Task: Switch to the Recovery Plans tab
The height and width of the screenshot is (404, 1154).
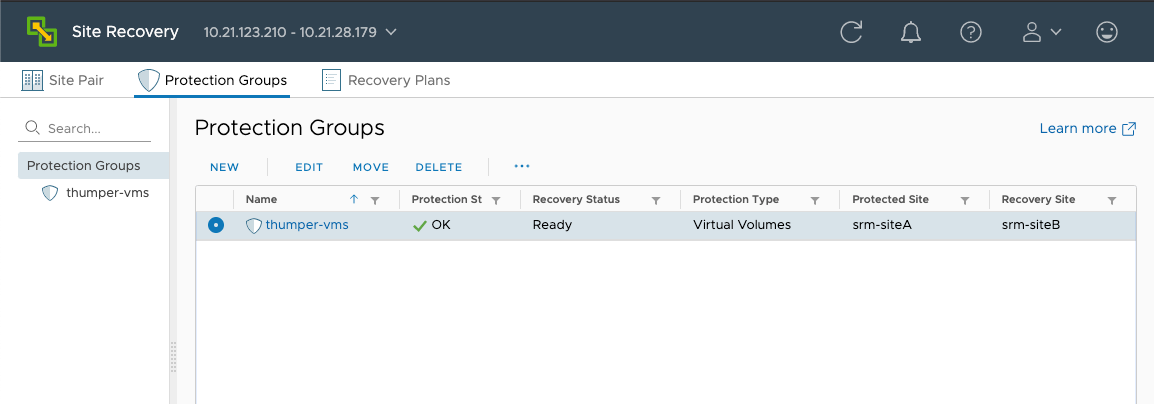Action: tap(386, 80)
